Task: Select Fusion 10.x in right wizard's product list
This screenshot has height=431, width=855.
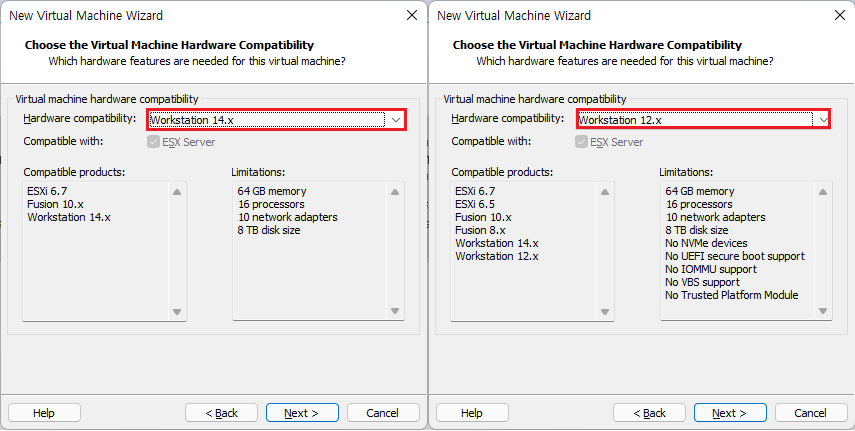Action: pyautogui.click(x=484, y=217)
